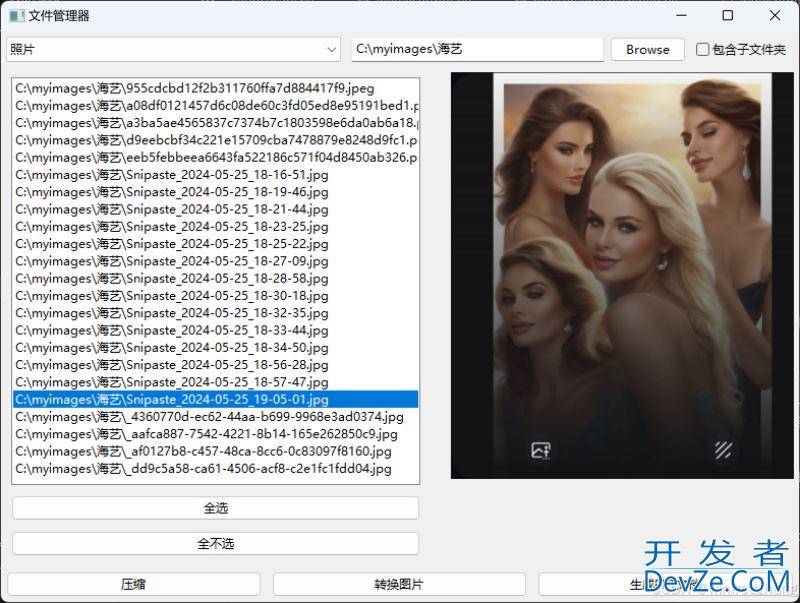Maximize the 文件管理器 window
Image resolution: width=800 pixels, height=603 pixels.
[x=727, y=15]
